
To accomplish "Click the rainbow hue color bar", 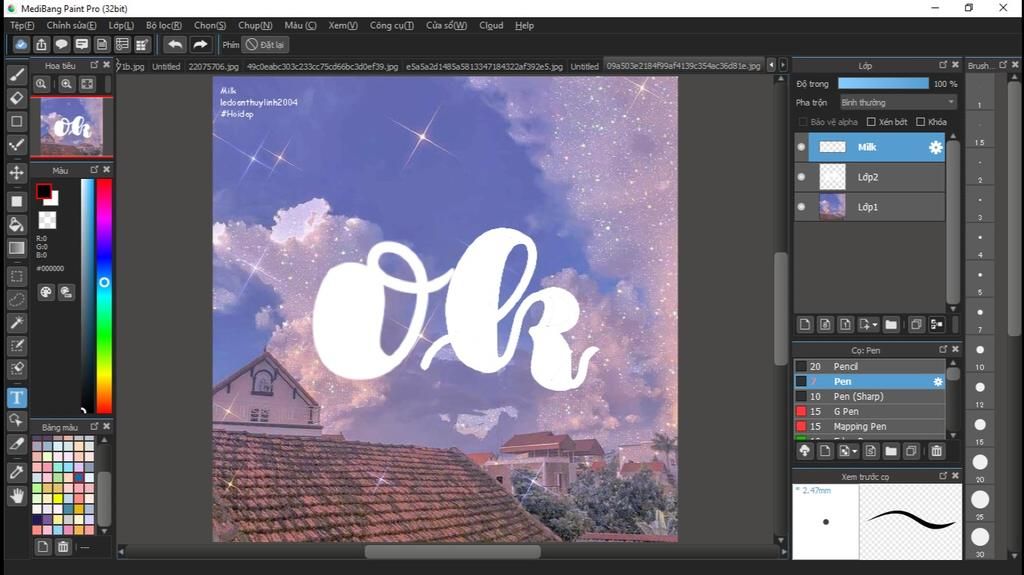I will (x=104, y=295).
